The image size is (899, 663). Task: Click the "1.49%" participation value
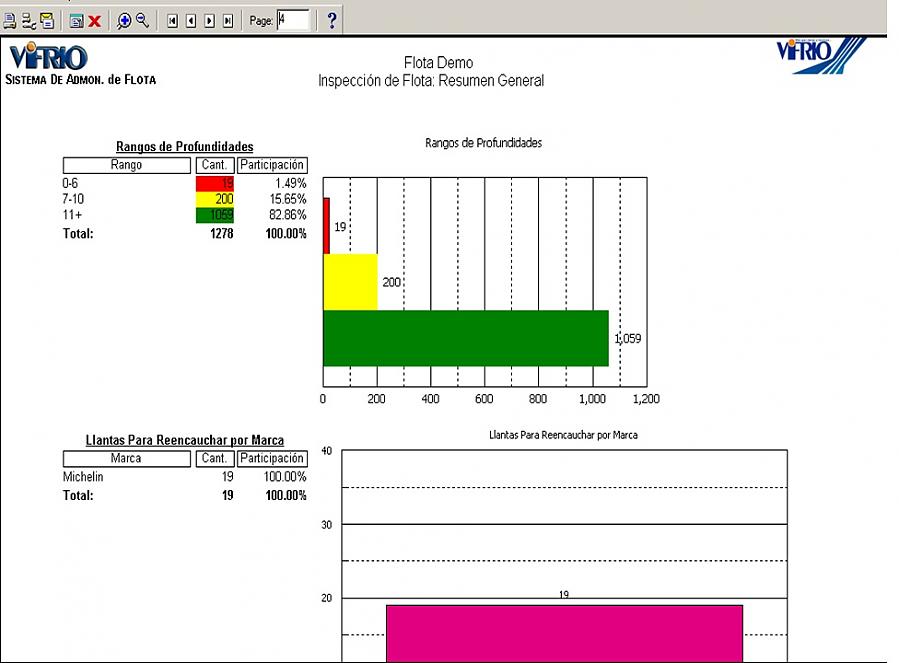click(290, 184)
